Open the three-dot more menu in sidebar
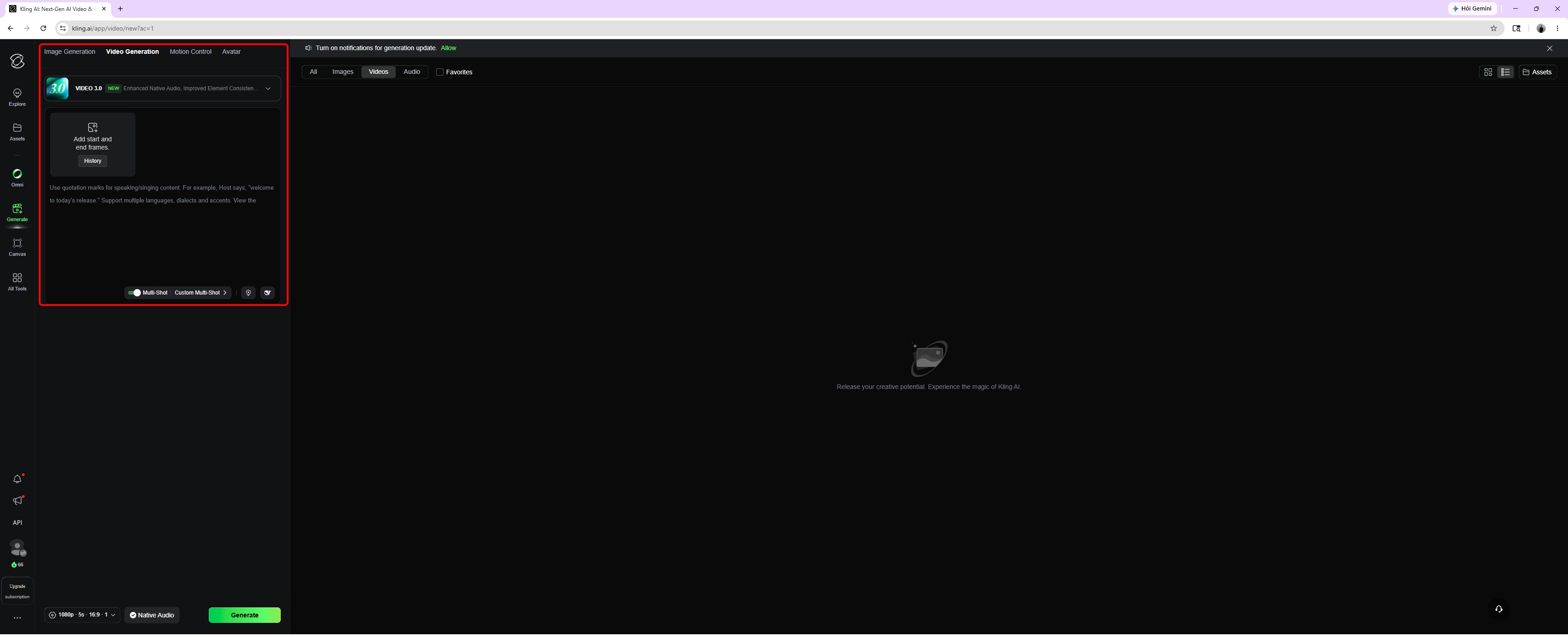This screenshot has width=1568, height=637. pos(17,617)
